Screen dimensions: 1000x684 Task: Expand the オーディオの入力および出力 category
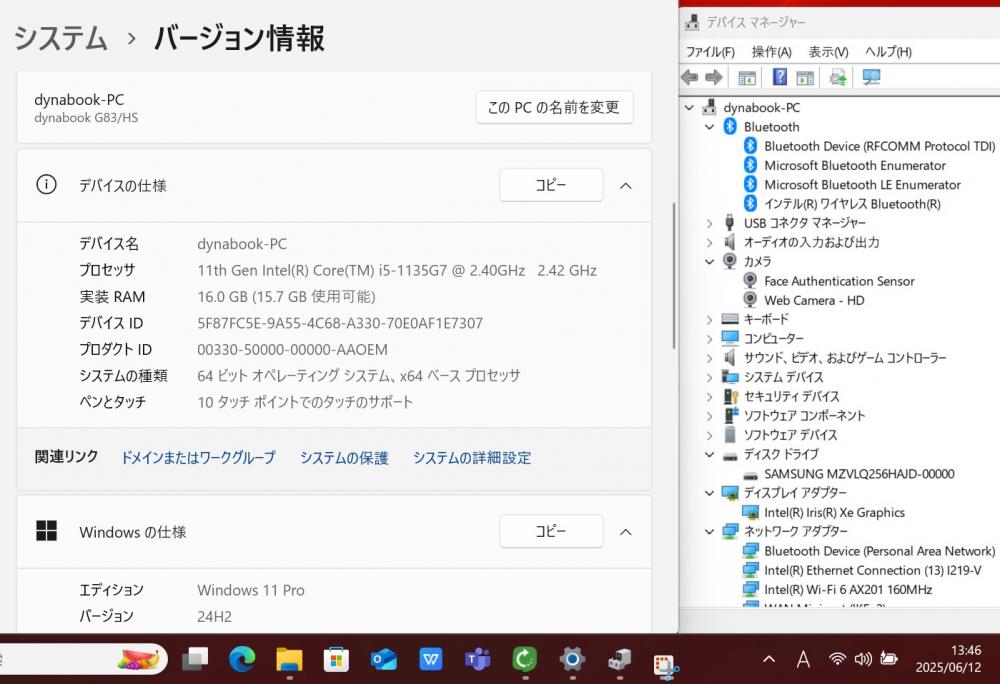coord(709,242)
